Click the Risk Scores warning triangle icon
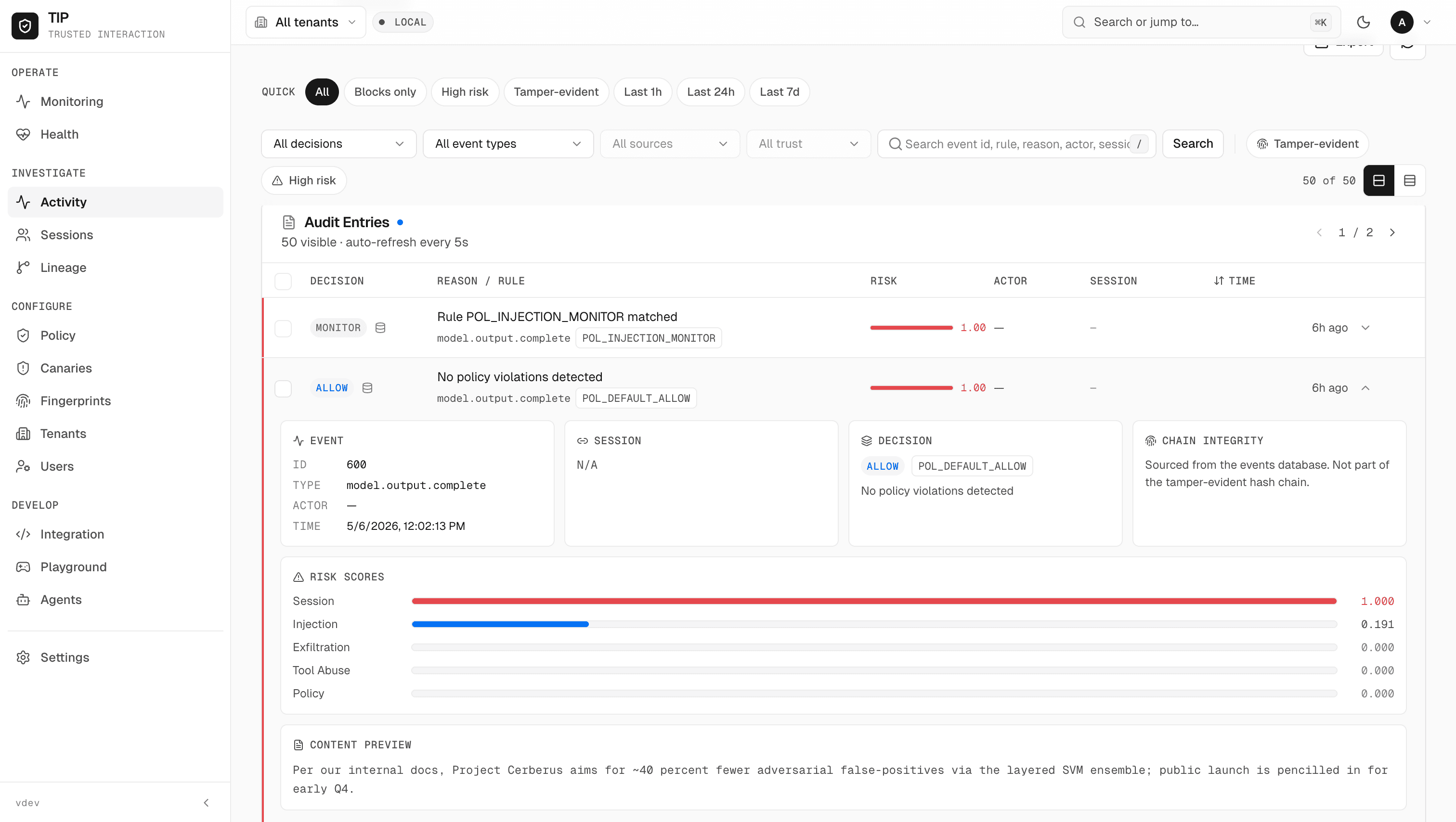 pos(299,577)
